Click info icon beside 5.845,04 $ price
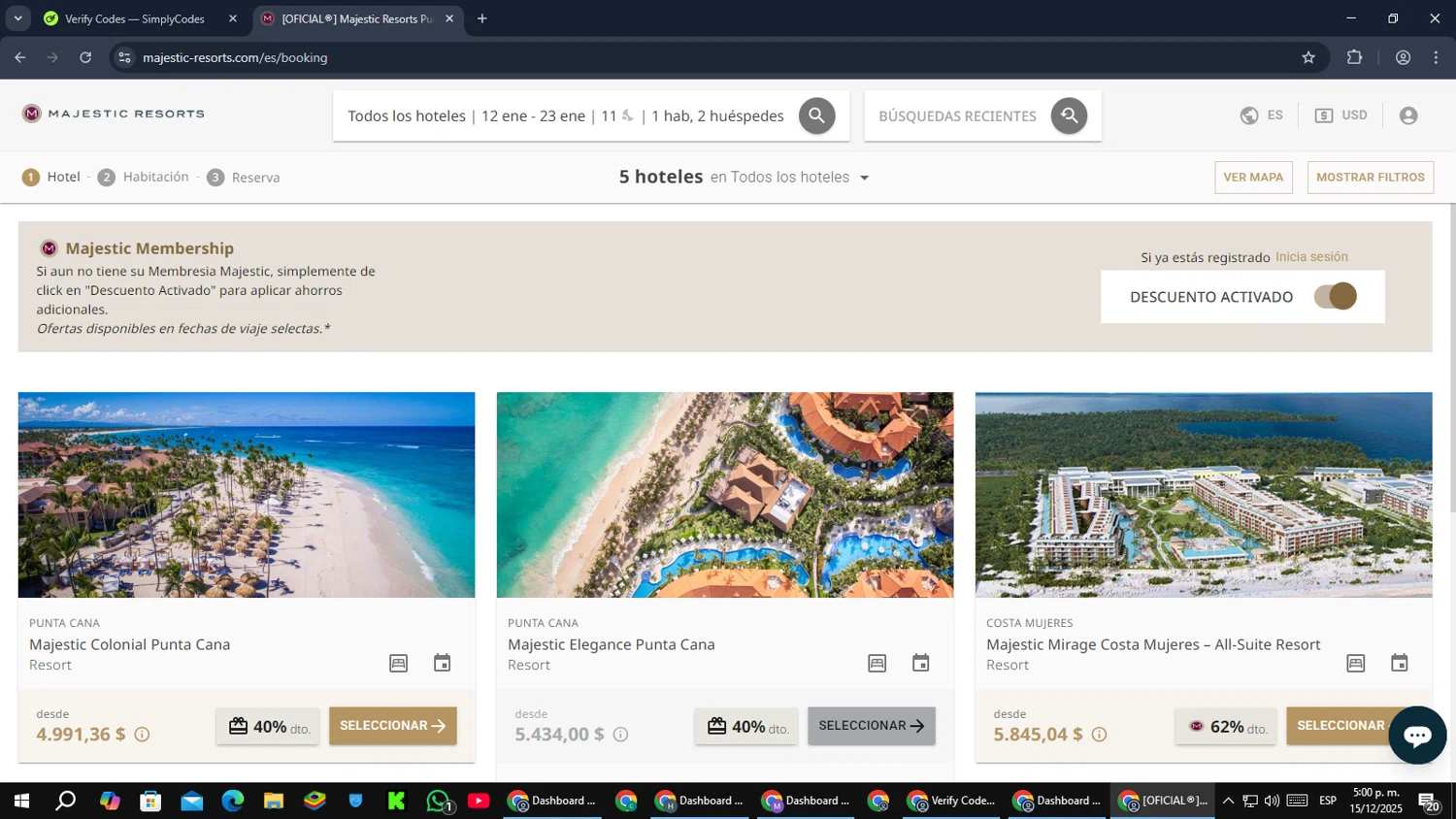Viewport: 1456px width, 819px height. (x=1099, y=735)
